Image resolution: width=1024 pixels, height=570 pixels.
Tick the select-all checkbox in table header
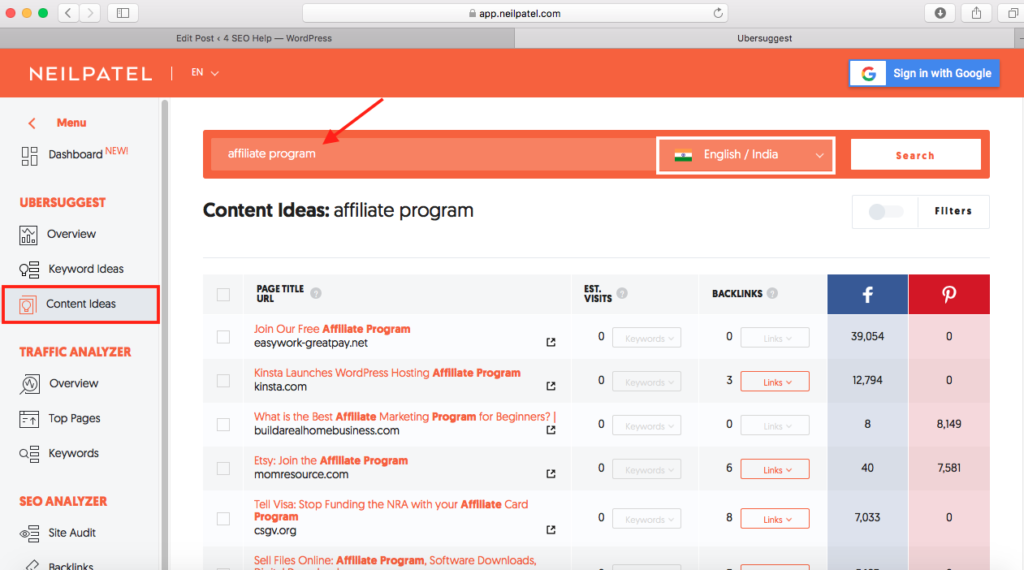(223, 294)
